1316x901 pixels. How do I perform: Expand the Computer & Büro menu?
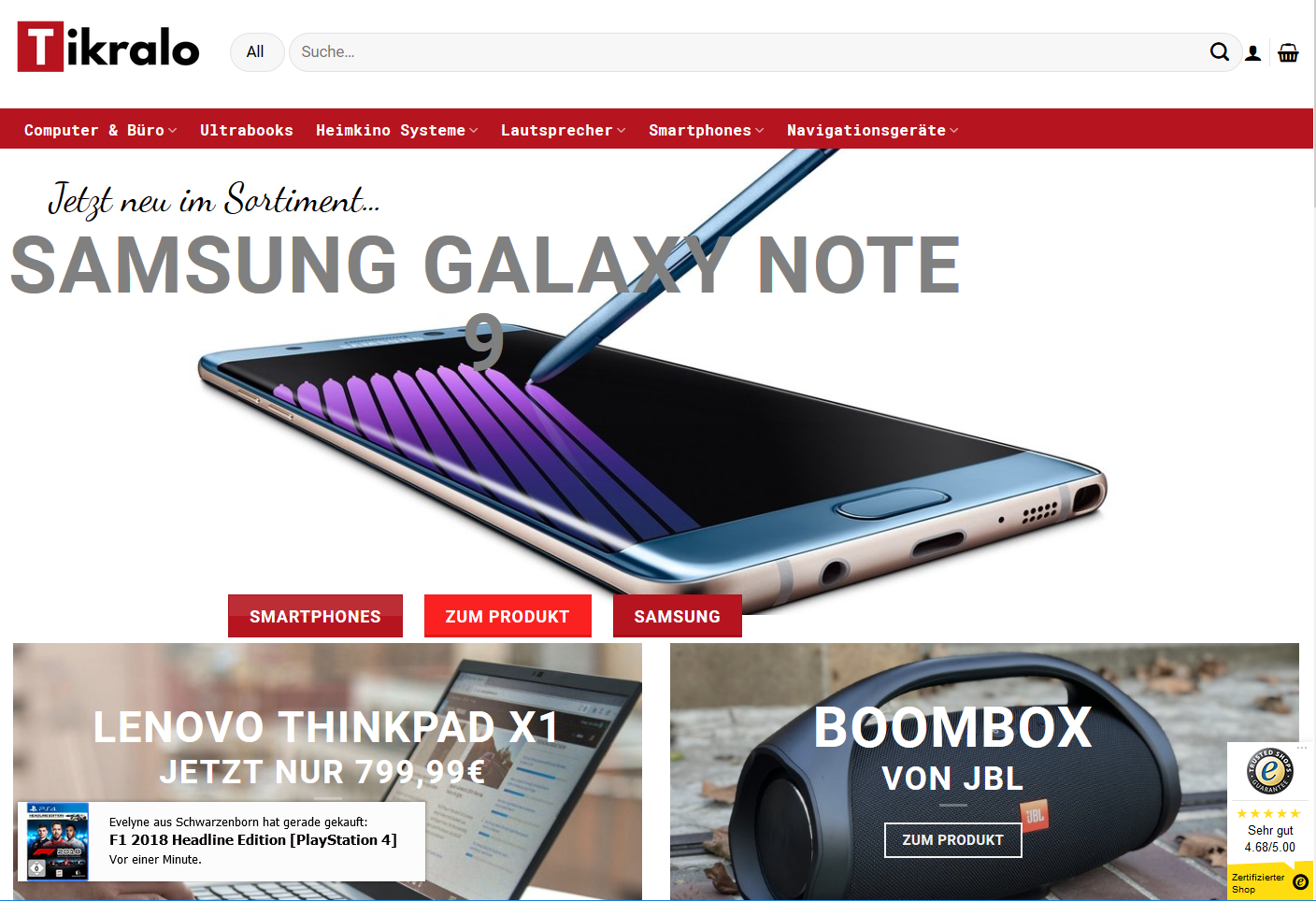[x=100, y=130]
